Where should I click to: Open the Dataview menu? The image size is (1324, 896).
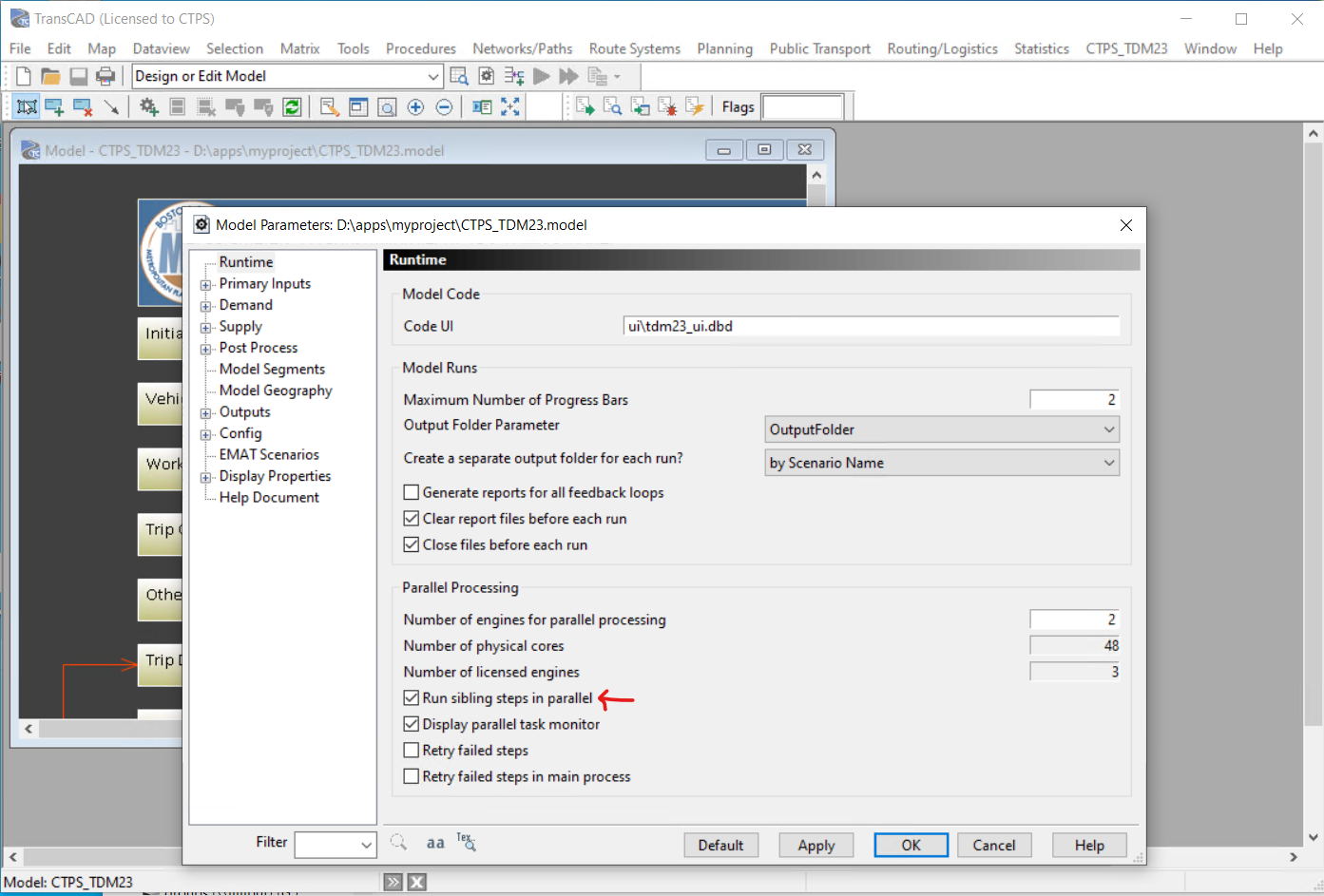(x=161, y=48)
